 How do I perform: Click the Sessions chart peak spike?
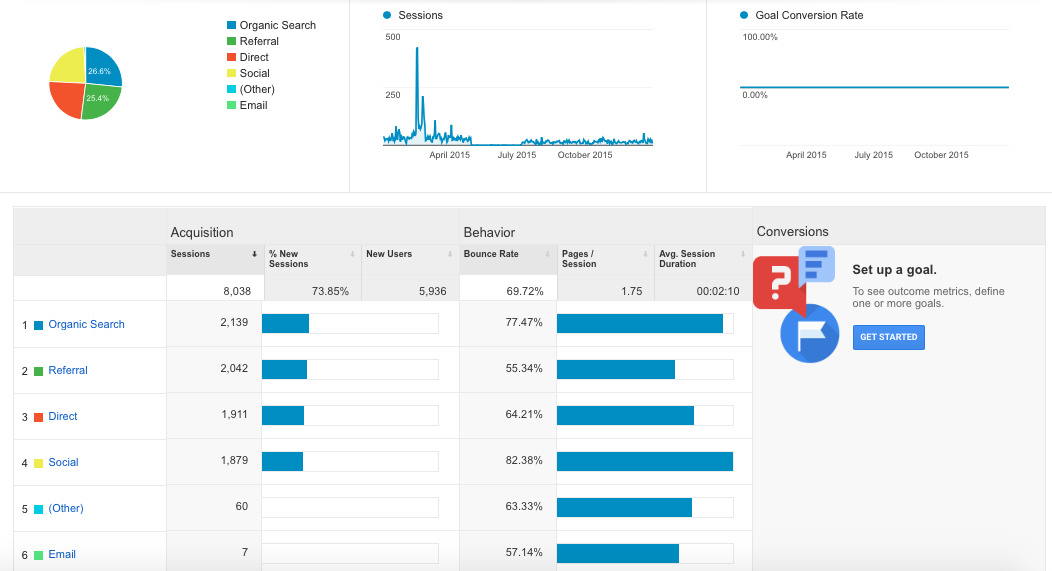click(417, 50)
